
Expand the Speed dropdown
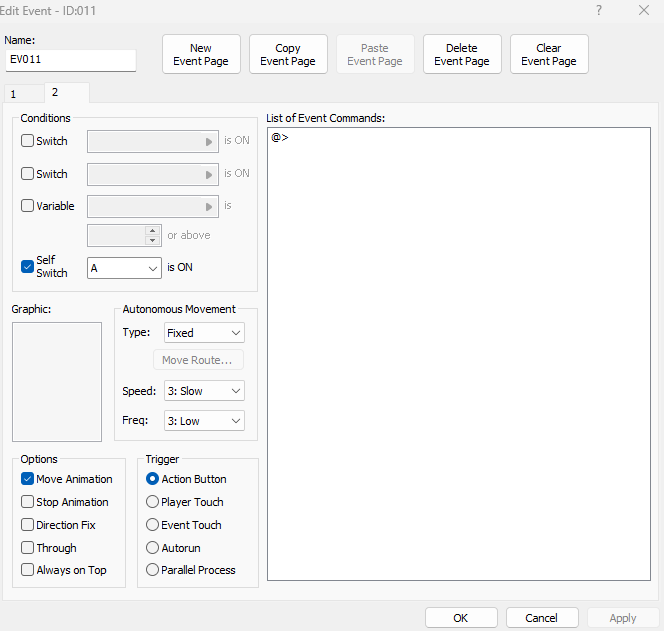tap(204, 391)
